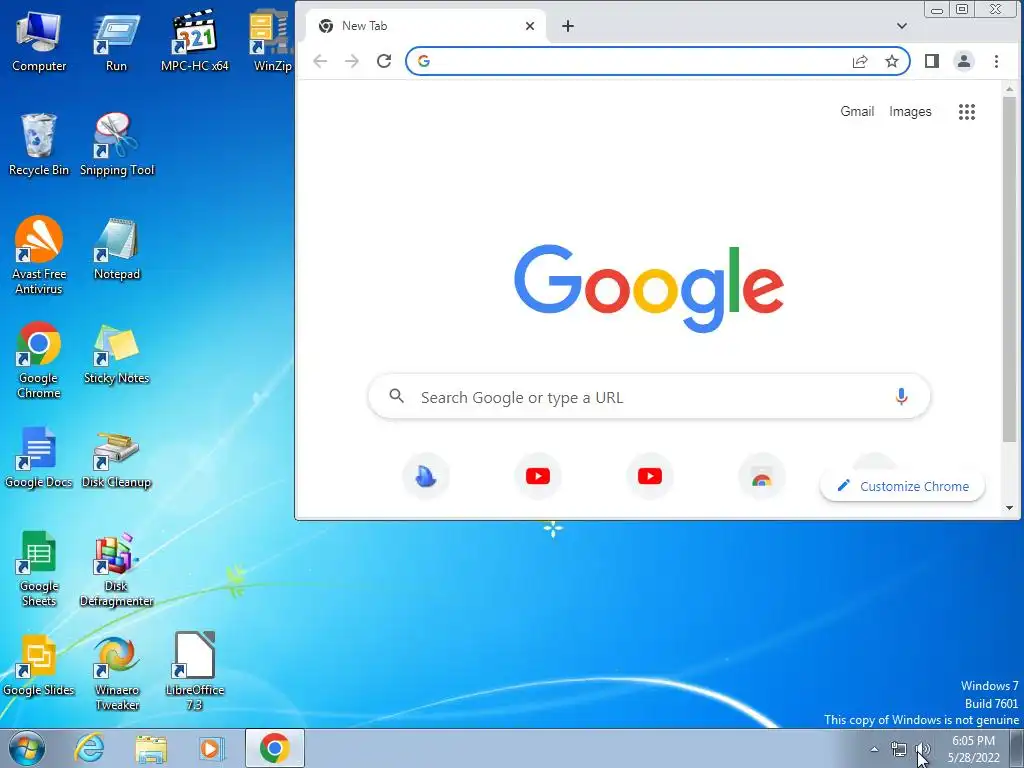Open the network status tray icon
Image resolution: width=1024 pixels, height=768 pixels.
(x=899, y=750)
